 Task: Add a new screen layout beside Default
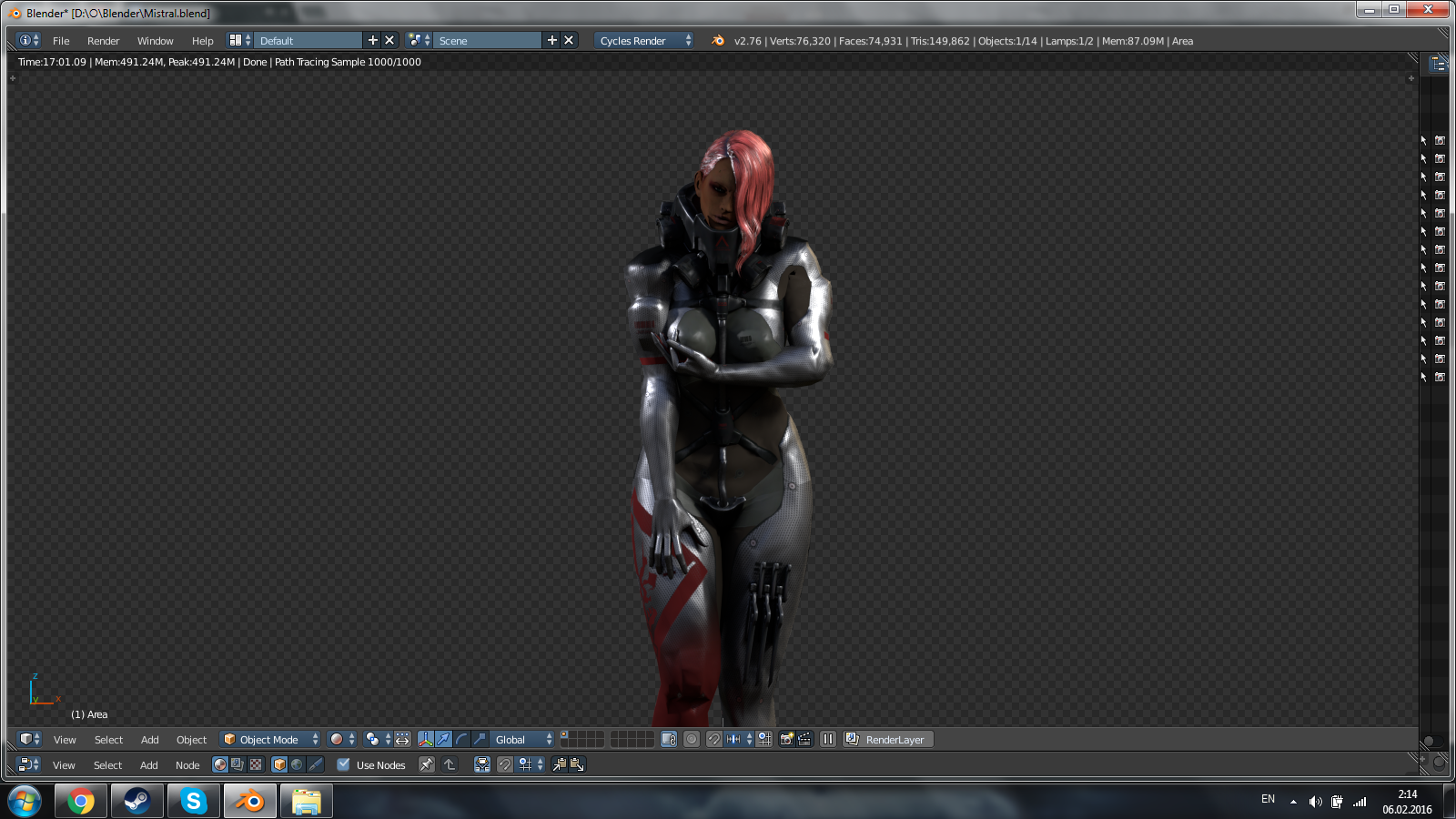coord(372,40)
